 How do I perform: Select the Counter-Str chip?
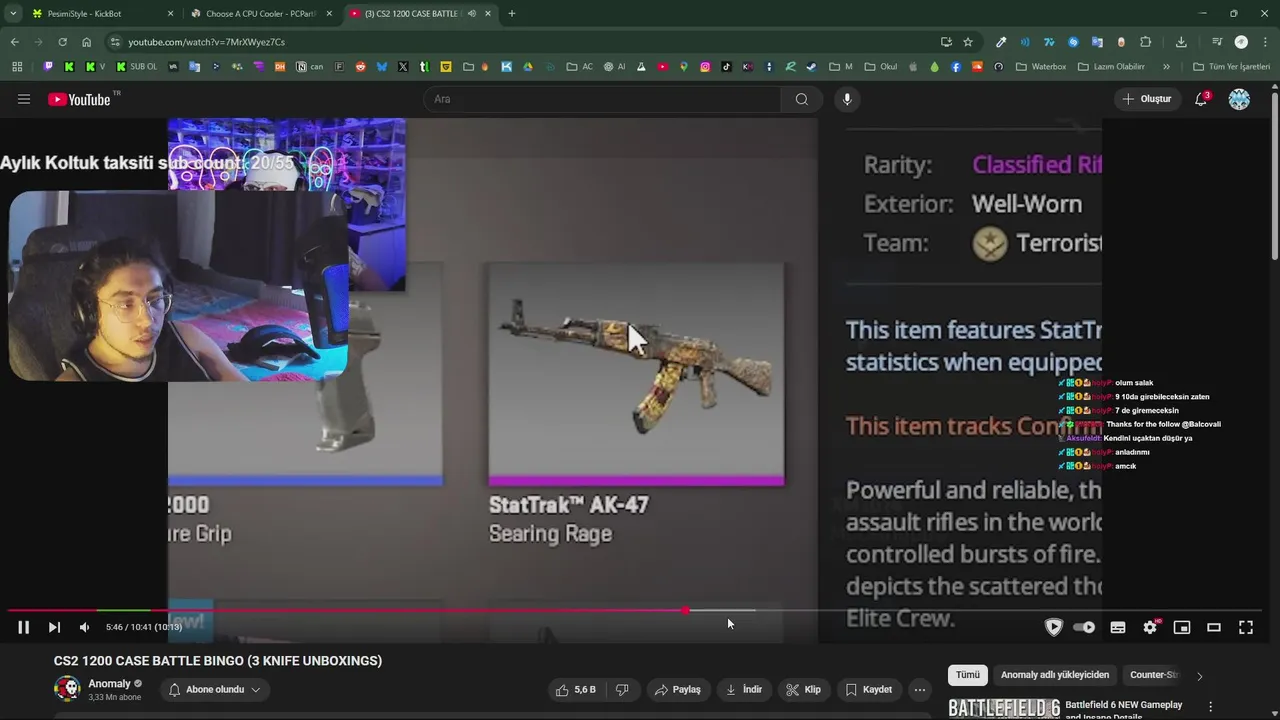point(1154,675)
